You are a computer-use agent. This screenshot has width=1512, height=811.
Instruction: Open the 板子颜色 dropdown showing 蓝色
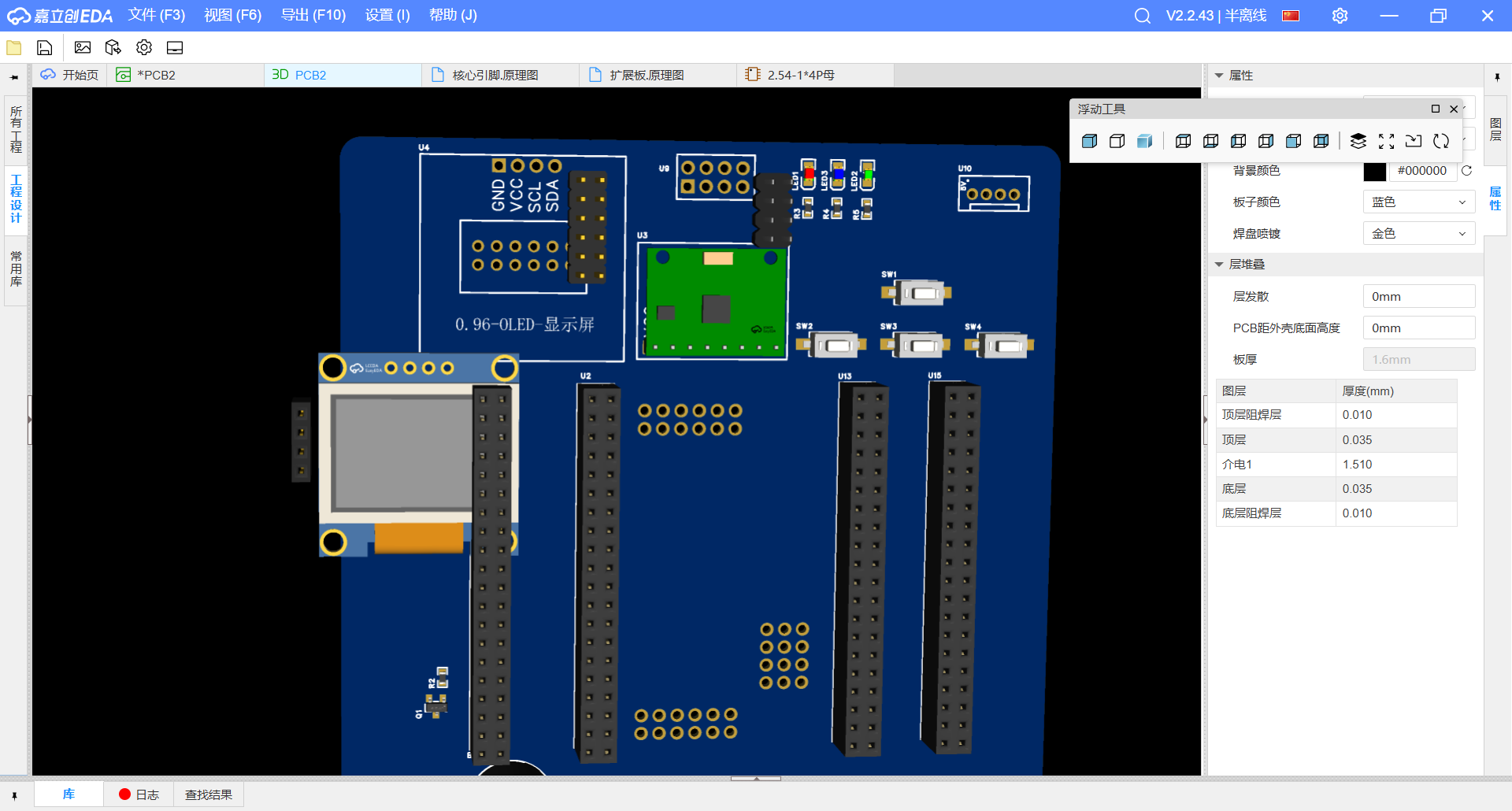tap(1418, 202)
